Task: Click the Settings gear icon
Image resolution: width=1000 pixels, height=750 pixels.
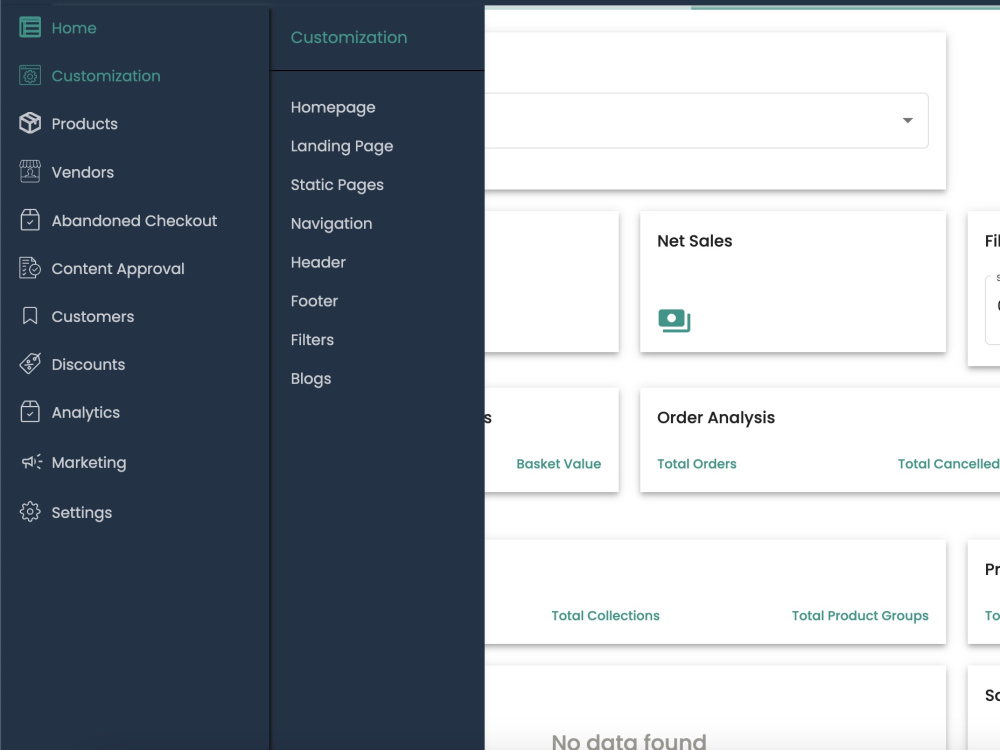Action: [30, 511]
